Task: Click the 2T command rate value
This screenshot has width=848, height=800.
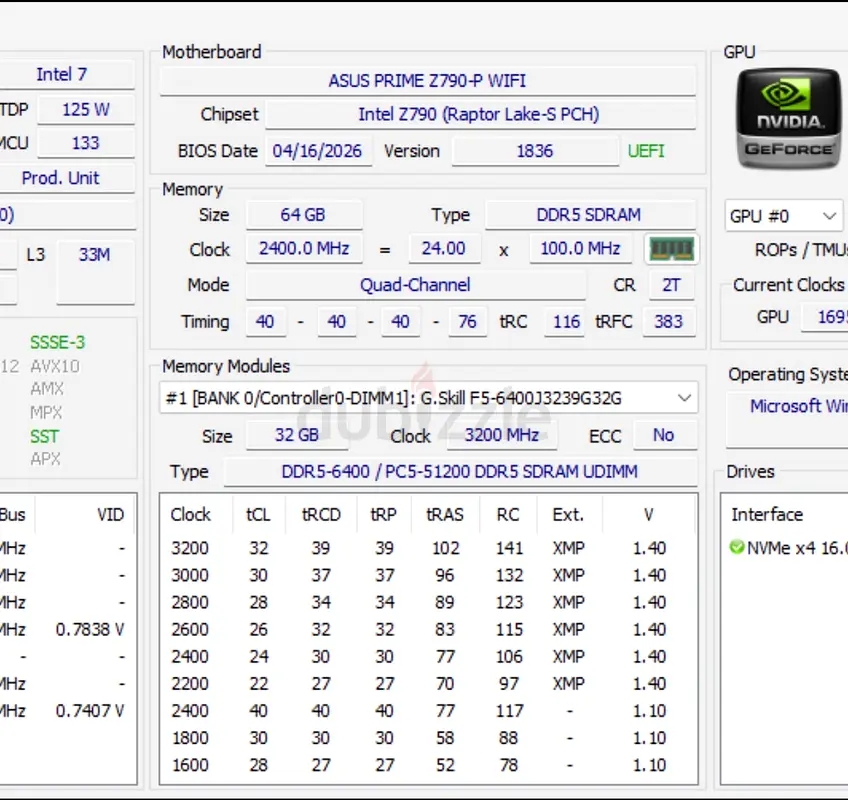Action: click(x=671, y=285)
